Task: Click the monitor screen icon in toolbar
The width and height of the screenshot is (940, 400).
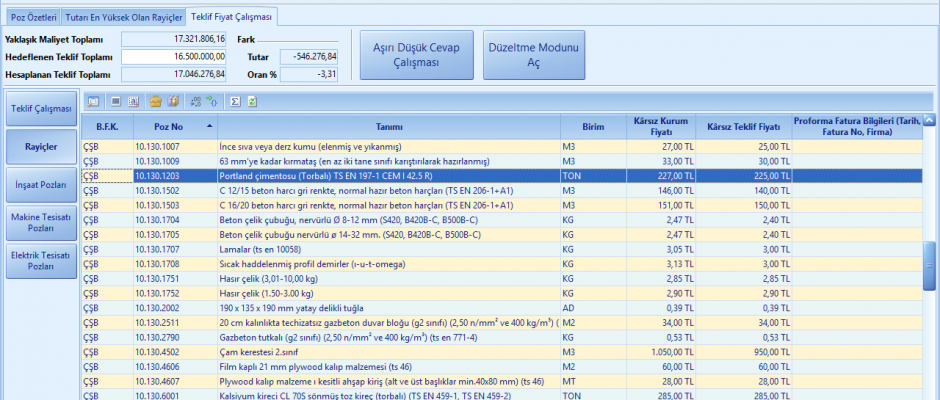Action: click(116, 101)
